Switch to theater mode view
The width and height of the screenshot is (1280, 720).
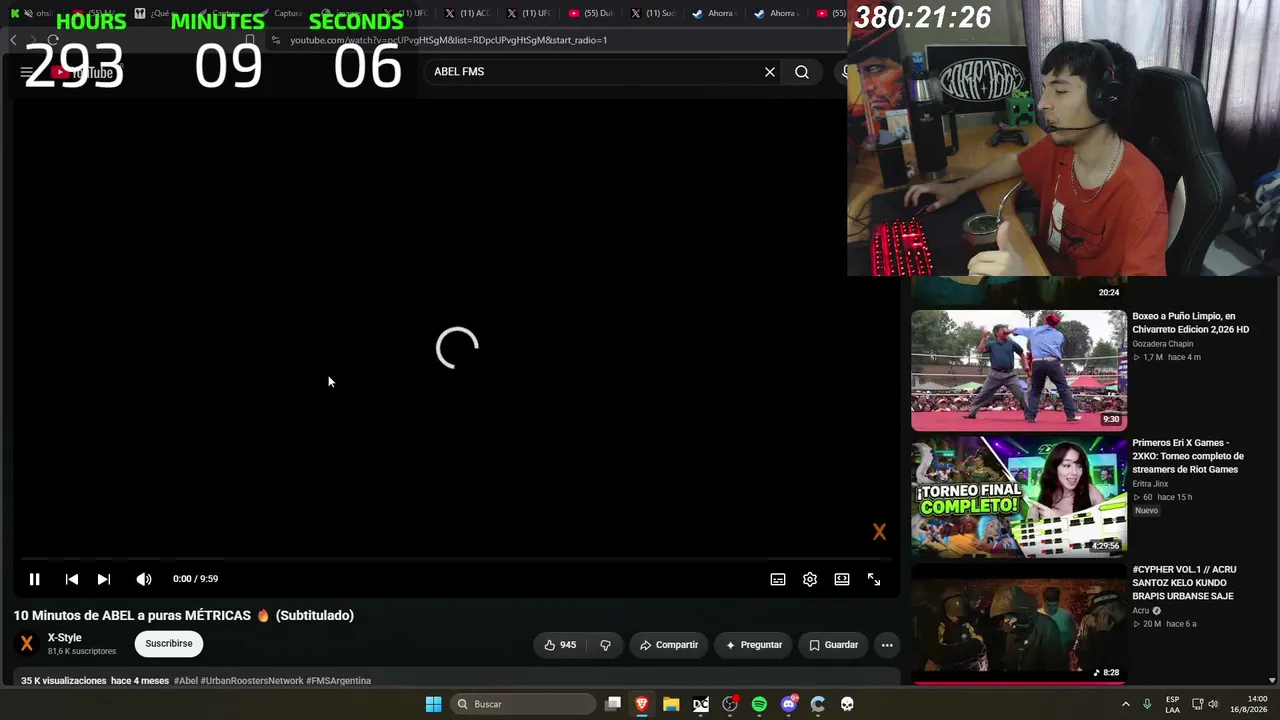(842, 579)
